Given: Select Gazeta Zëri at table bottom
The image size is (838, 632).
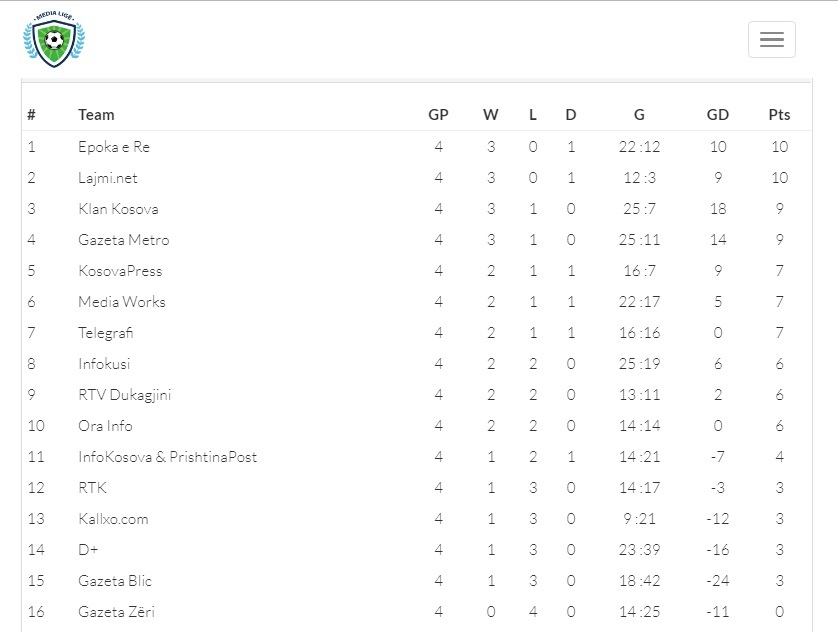Looking at the screenshot, I should click(117, 612).
